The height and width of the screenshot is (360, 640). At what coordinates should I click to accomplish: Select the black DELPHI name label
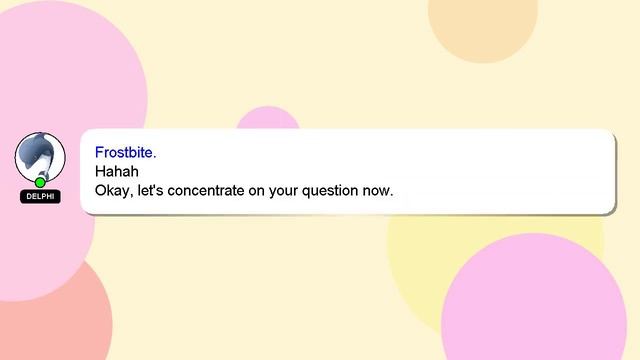click(40, 196)
